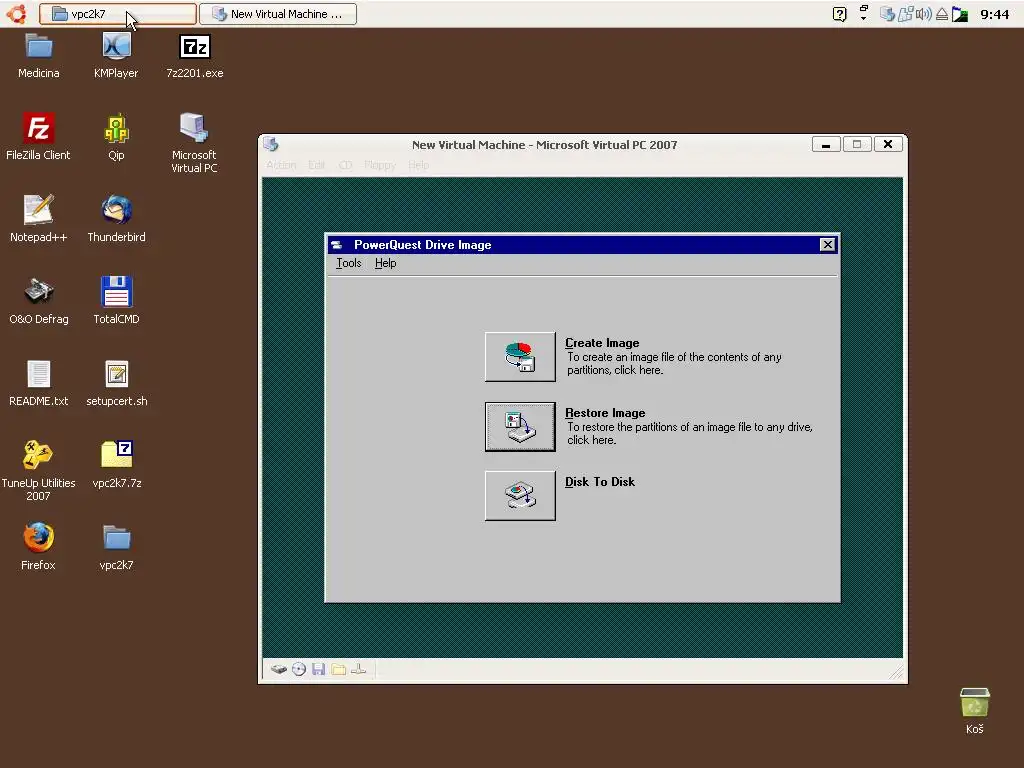The height and width of the screenshot is (768, 1024).
Task: Click shared folders status icon in Virtual PC
Action: (338, 669)
